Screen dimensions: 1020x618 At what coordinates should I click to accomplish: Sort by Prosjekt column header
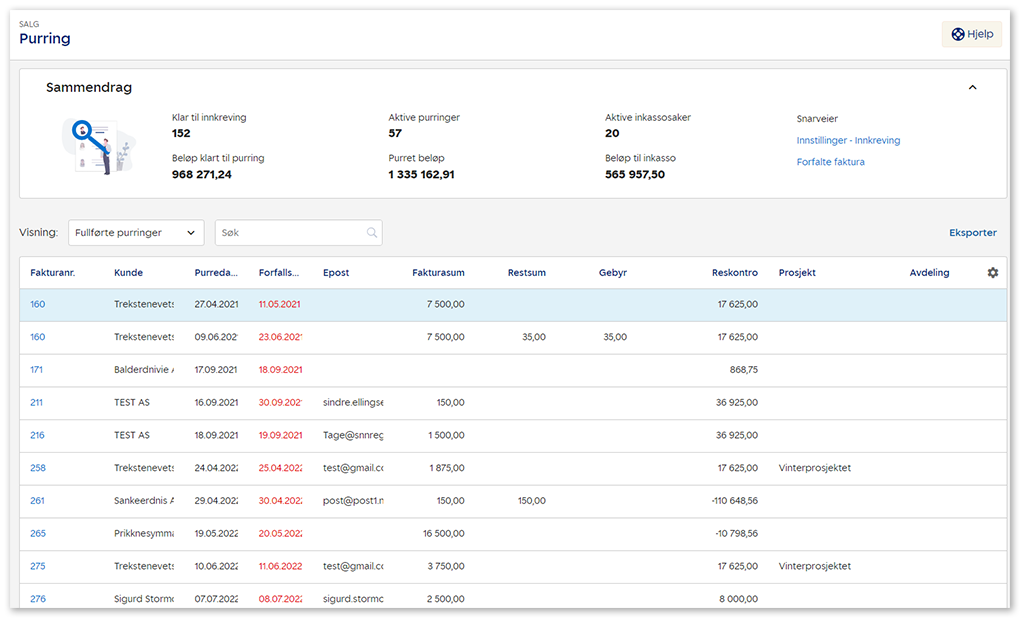pos(797,273)
